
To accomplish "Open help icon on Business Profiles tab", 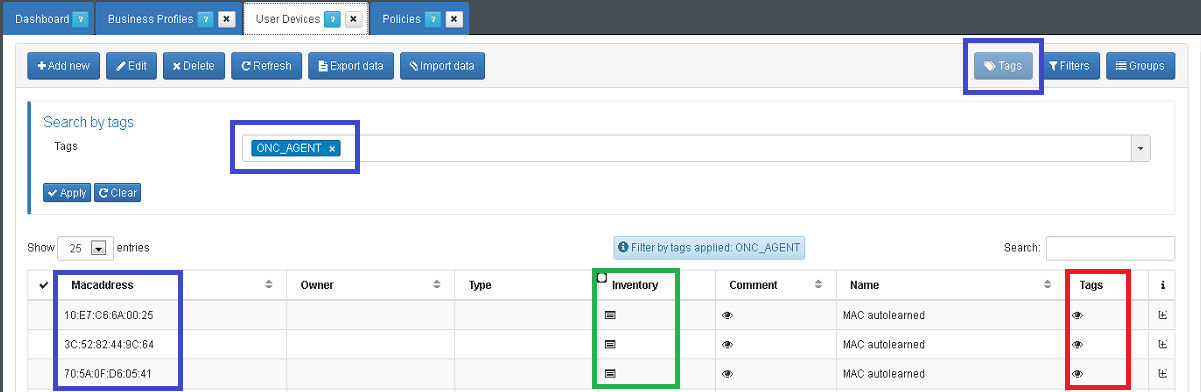I will [205, 19].
